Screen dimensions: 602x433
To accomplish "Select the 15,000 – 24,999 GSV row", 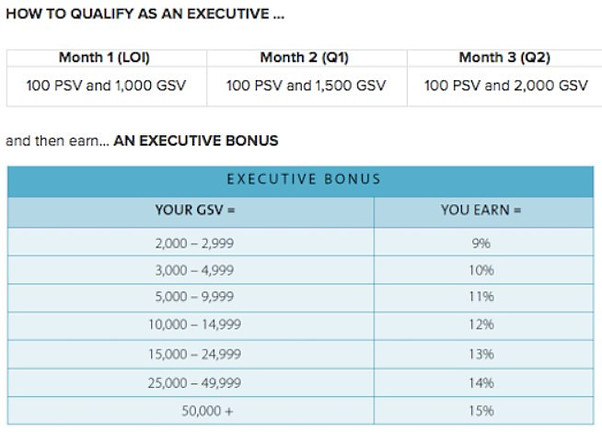I will (x=301, y=354).
